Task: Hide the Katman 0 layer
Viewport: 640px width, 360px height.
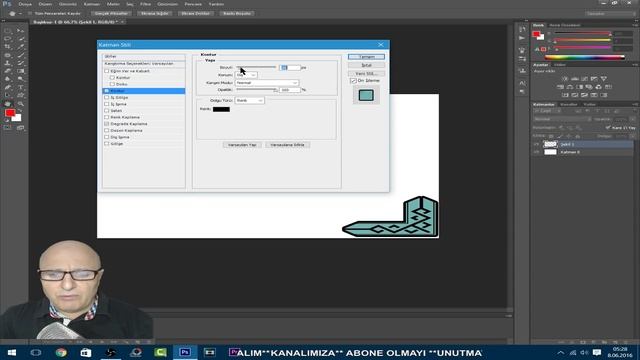Action: pos(536,152)
